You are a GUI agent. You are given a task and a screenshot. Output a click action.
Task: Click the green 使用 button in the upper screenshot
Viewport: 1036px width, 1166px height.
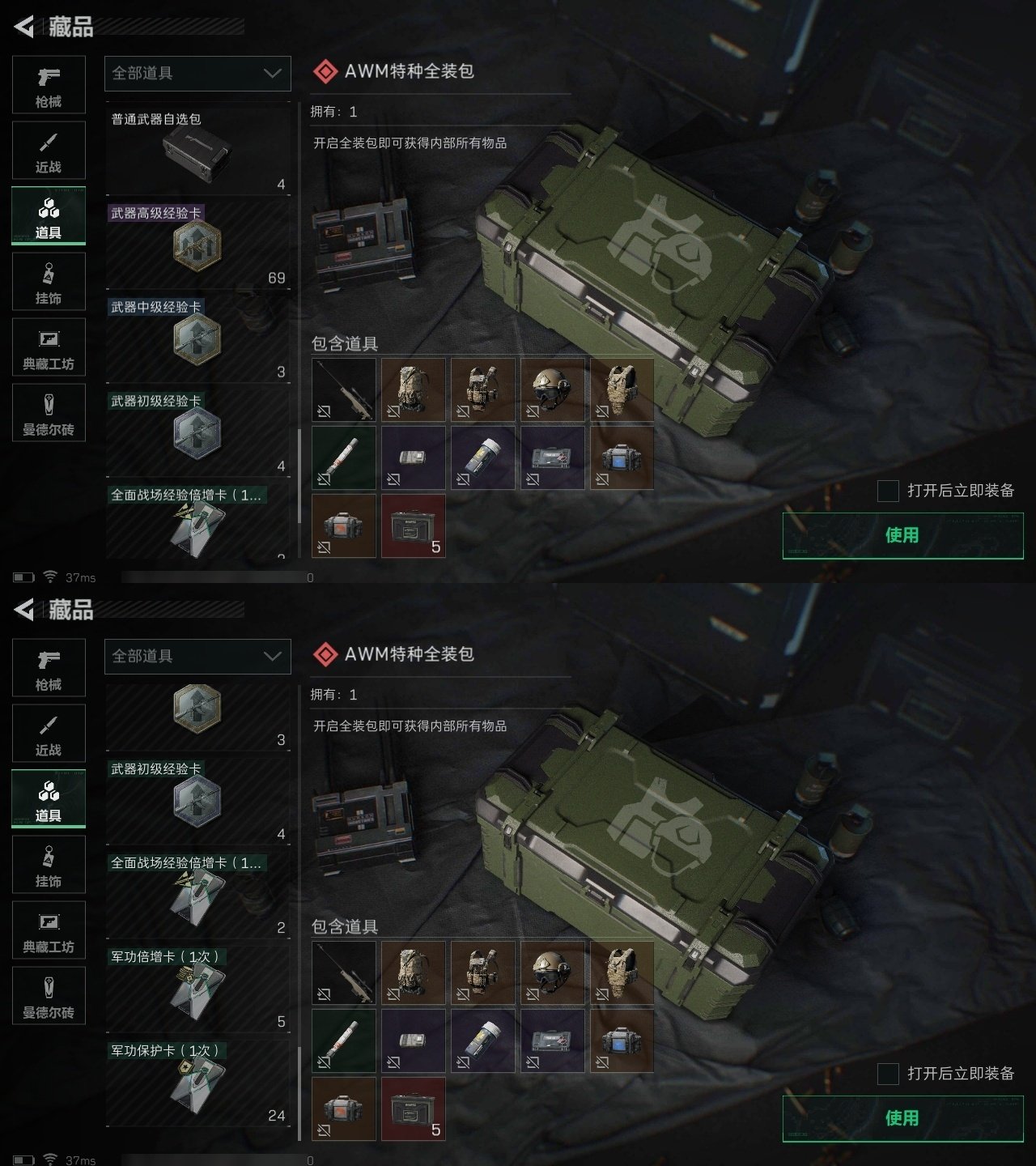point(902,535)
